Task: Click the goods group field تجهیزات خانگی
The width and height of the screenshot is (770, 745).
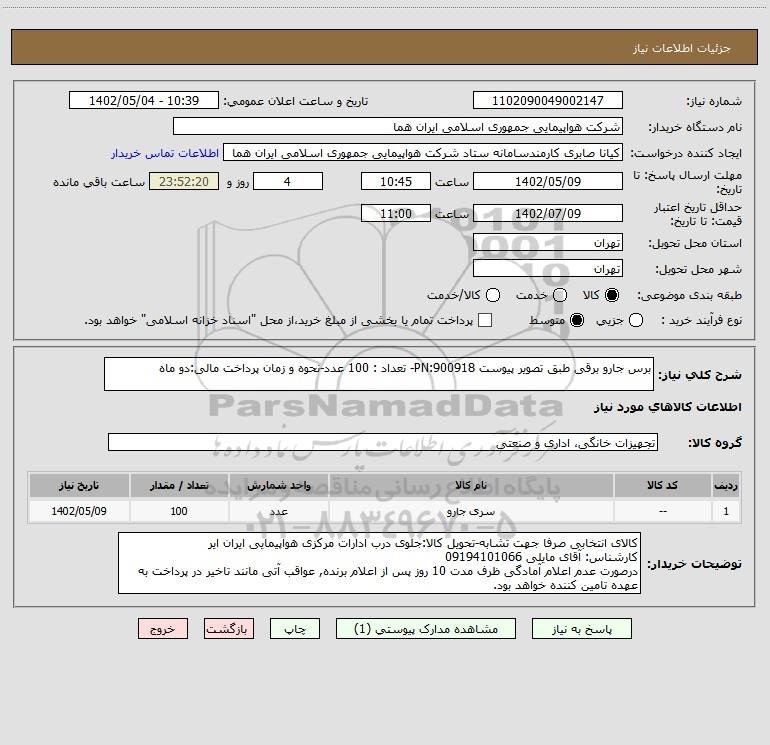Action: tap(383, 442)
